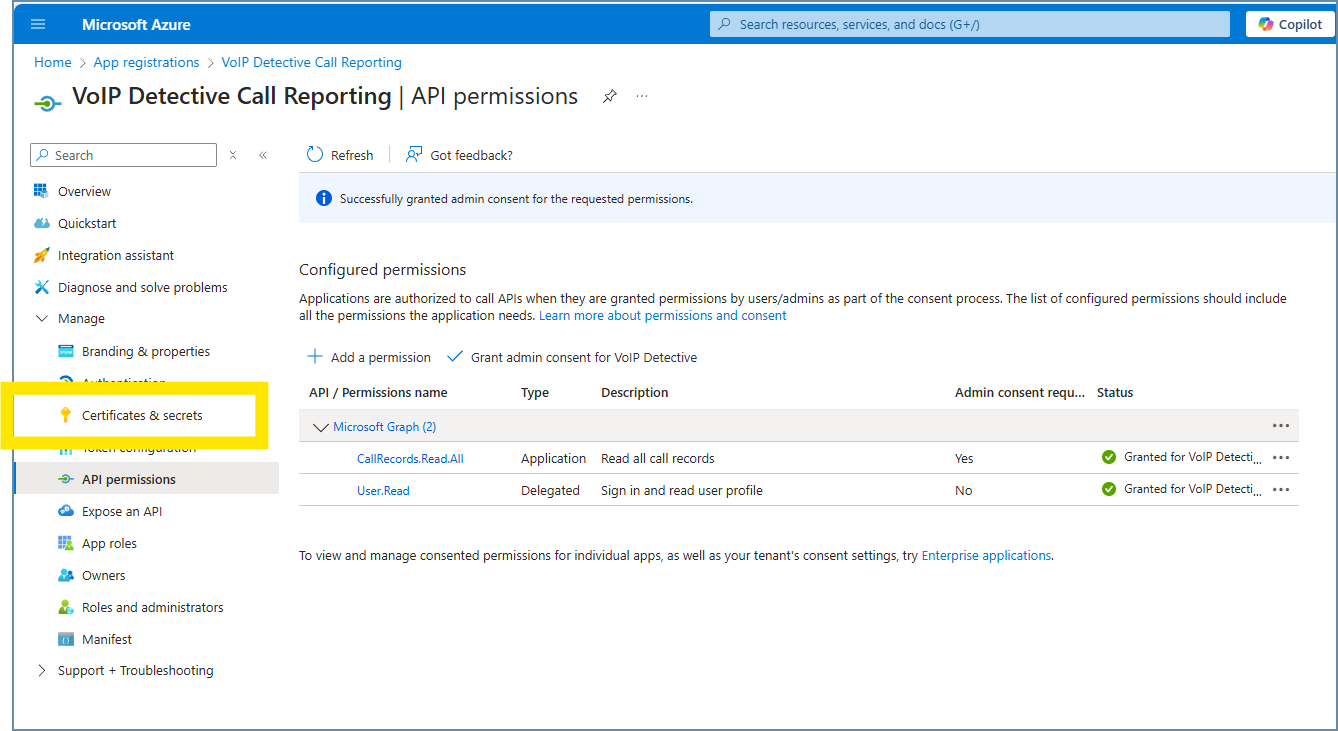Open the User.Read row ellipsis menu
This screenshot has width=1338, height=731.
(x=1281, y=490)
